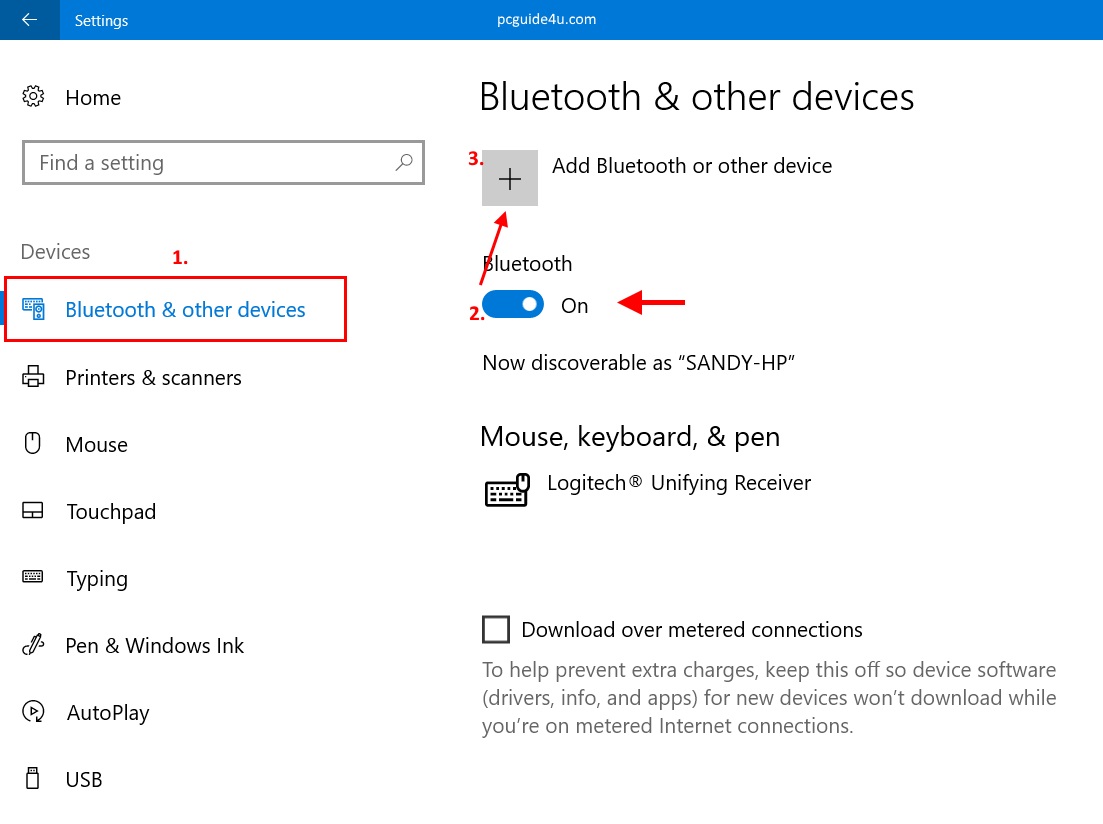1103x824 pixels.
Task: Click Add Bluetooth or other device label
Action: coord(691,166)
